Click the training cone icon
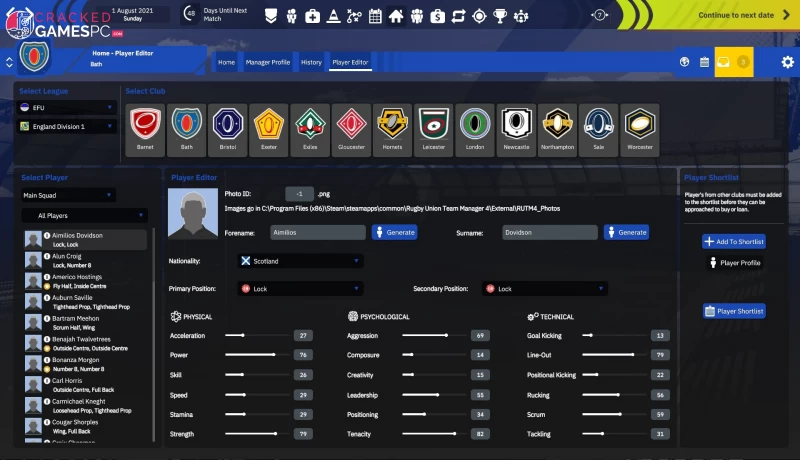The height and width of the screenshot is (460, 800). [333, 16]
